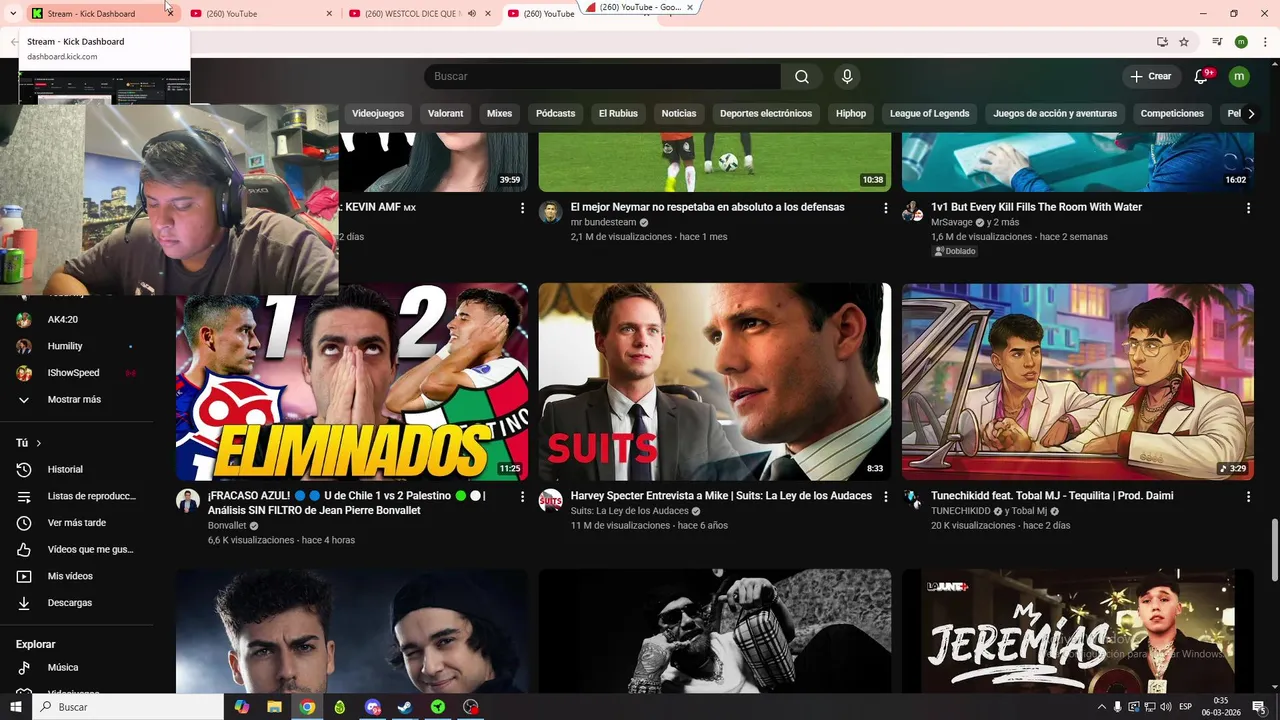Open MrSavage channel avatar
Screen dimensions: 1280x720
(x=913, y=211)
